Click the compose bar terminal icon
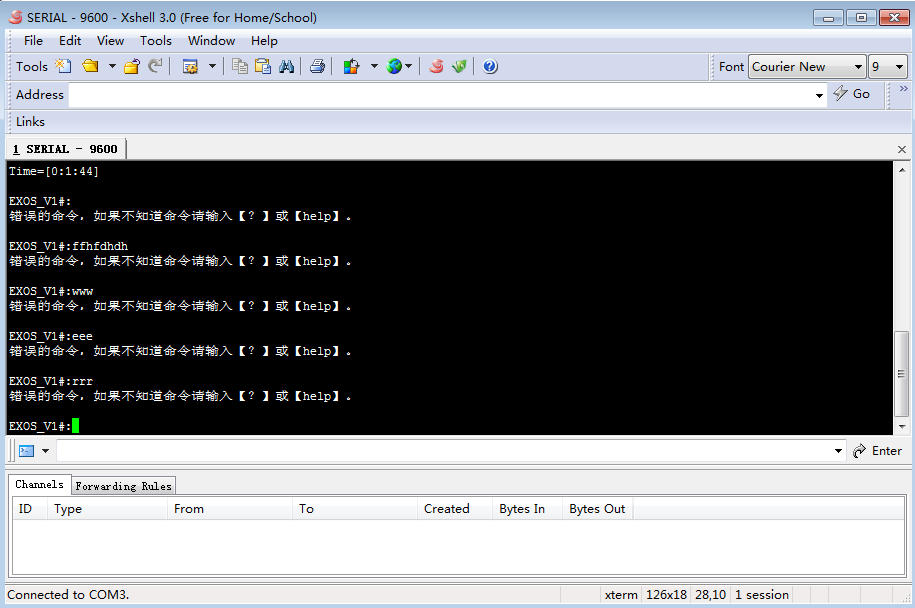Image resolution: width=915 pixels, height=608 pixels. (x=27, y=451)
